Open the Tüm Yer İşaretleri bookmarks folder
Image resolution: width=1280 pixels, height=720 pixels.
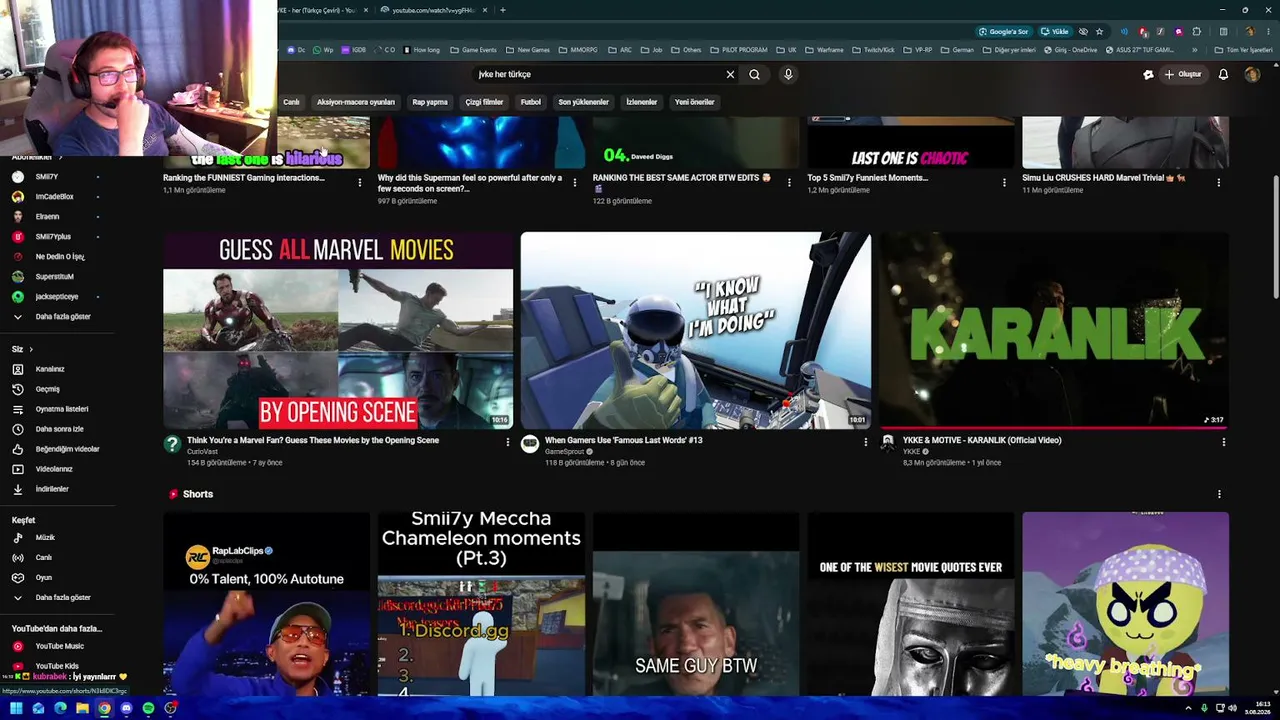1244,50
